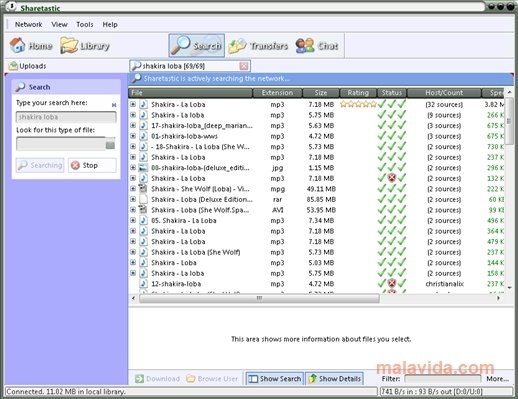Open the Chat people icon
The image size is (518, 399).
click(x=305, y=46)
